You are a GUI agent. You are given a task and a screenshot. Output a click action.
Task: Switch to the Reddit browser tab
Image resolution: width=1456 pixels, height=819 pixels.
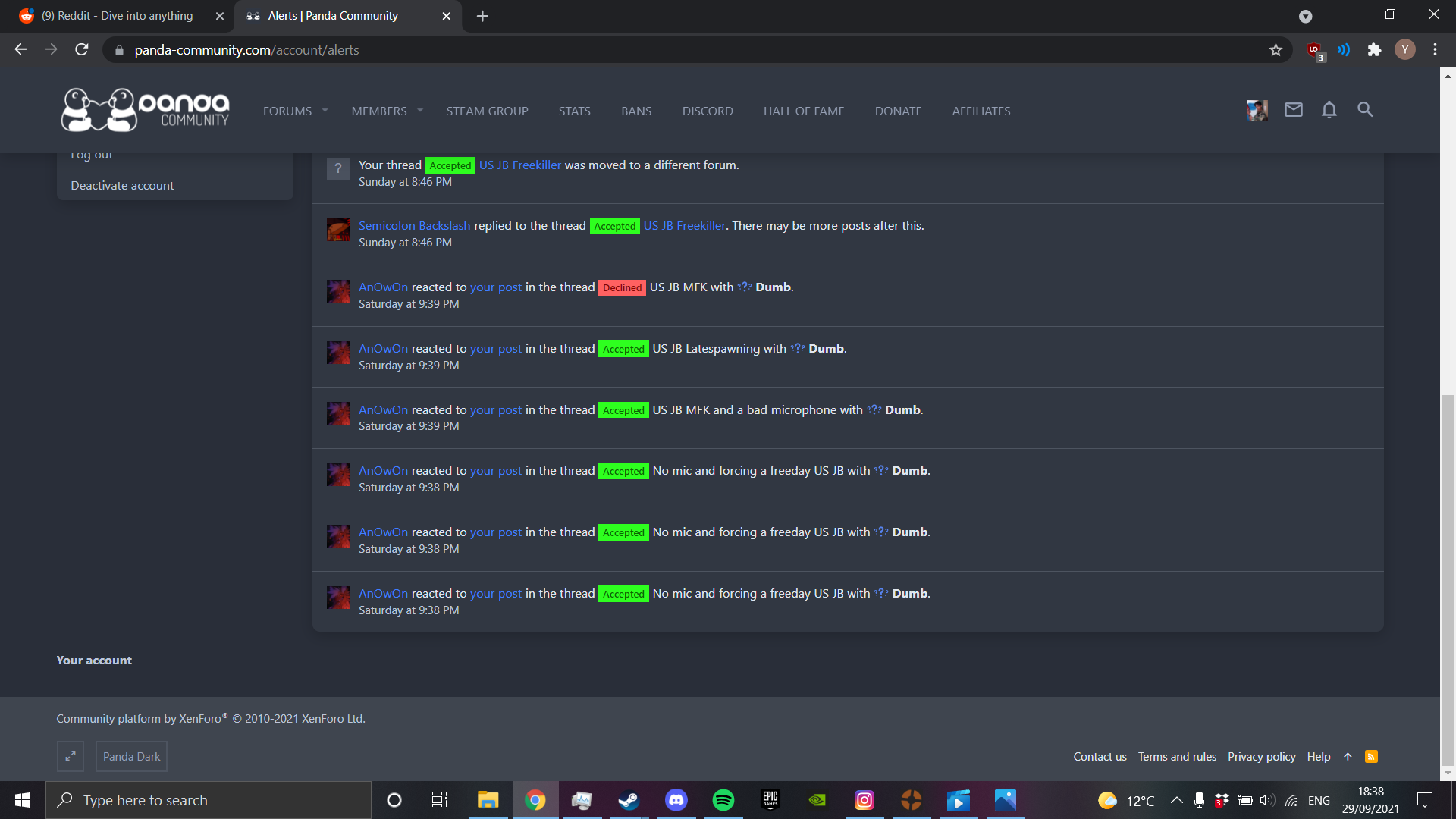[x=118, y=16]
